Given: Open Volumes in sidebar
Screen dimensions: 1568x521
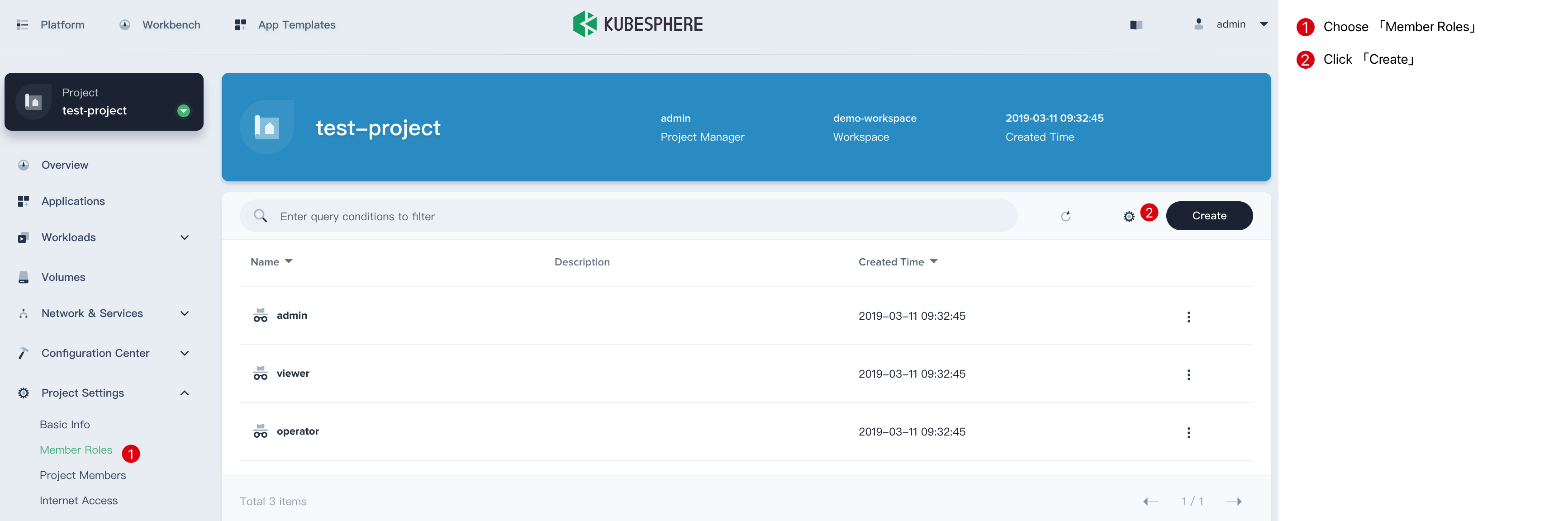Looking at the screenshot, I should pyautogui.click(x=63, y=277).
